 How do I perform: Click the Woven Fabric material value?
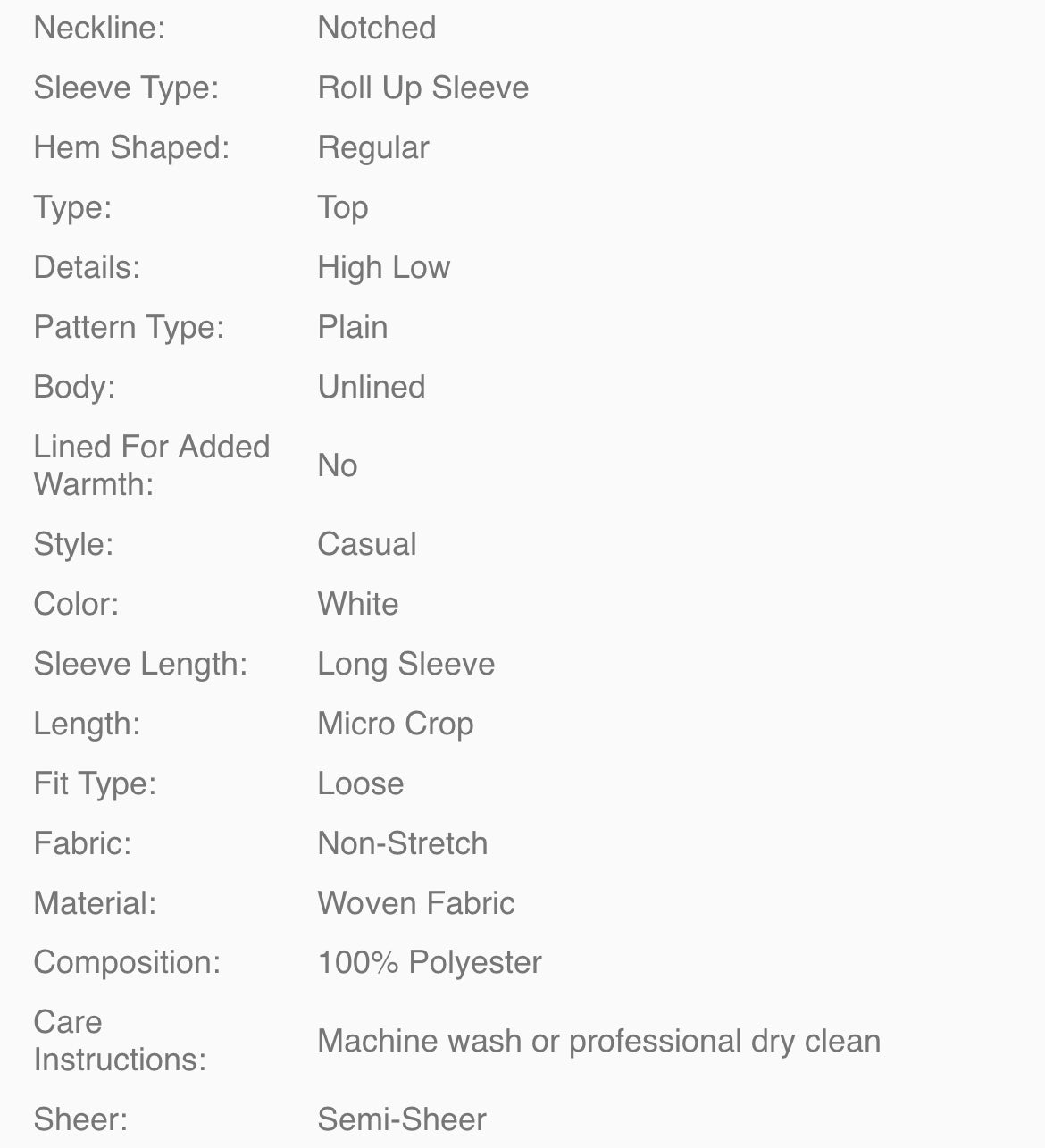[x=415, y=903]
